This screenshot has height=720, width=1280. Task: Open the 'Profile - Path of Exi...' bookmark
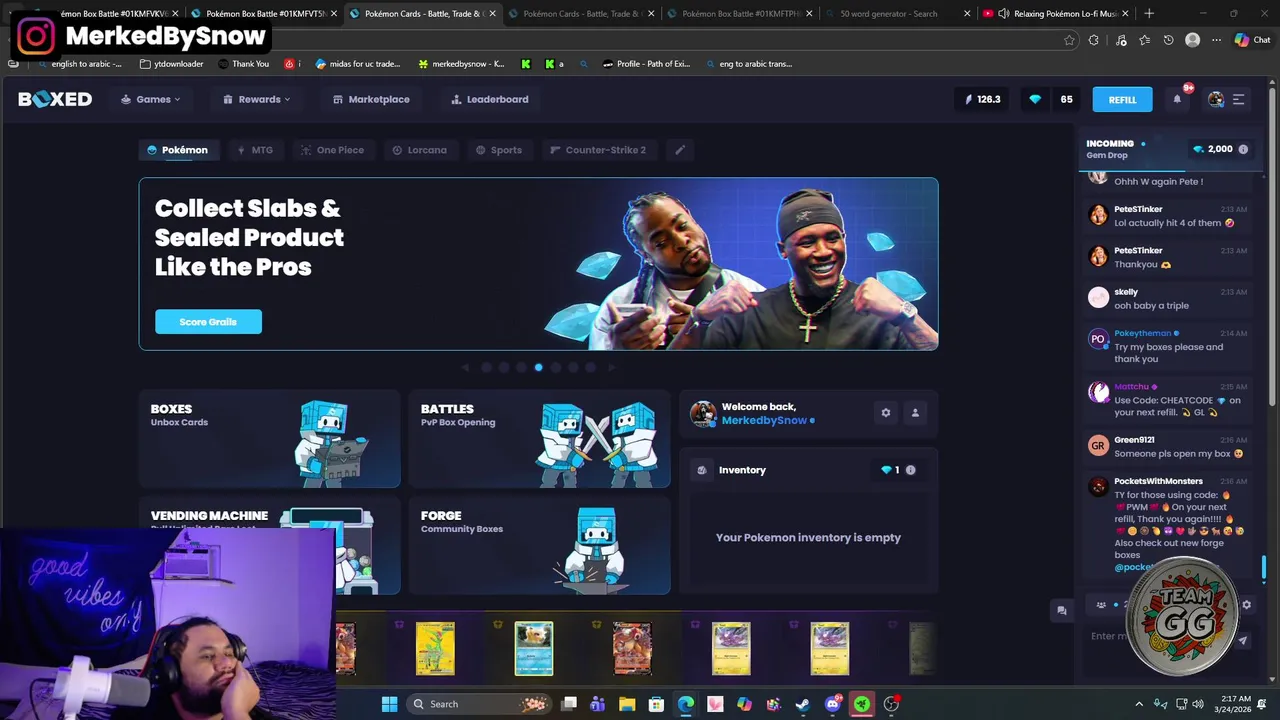point(646,64)
